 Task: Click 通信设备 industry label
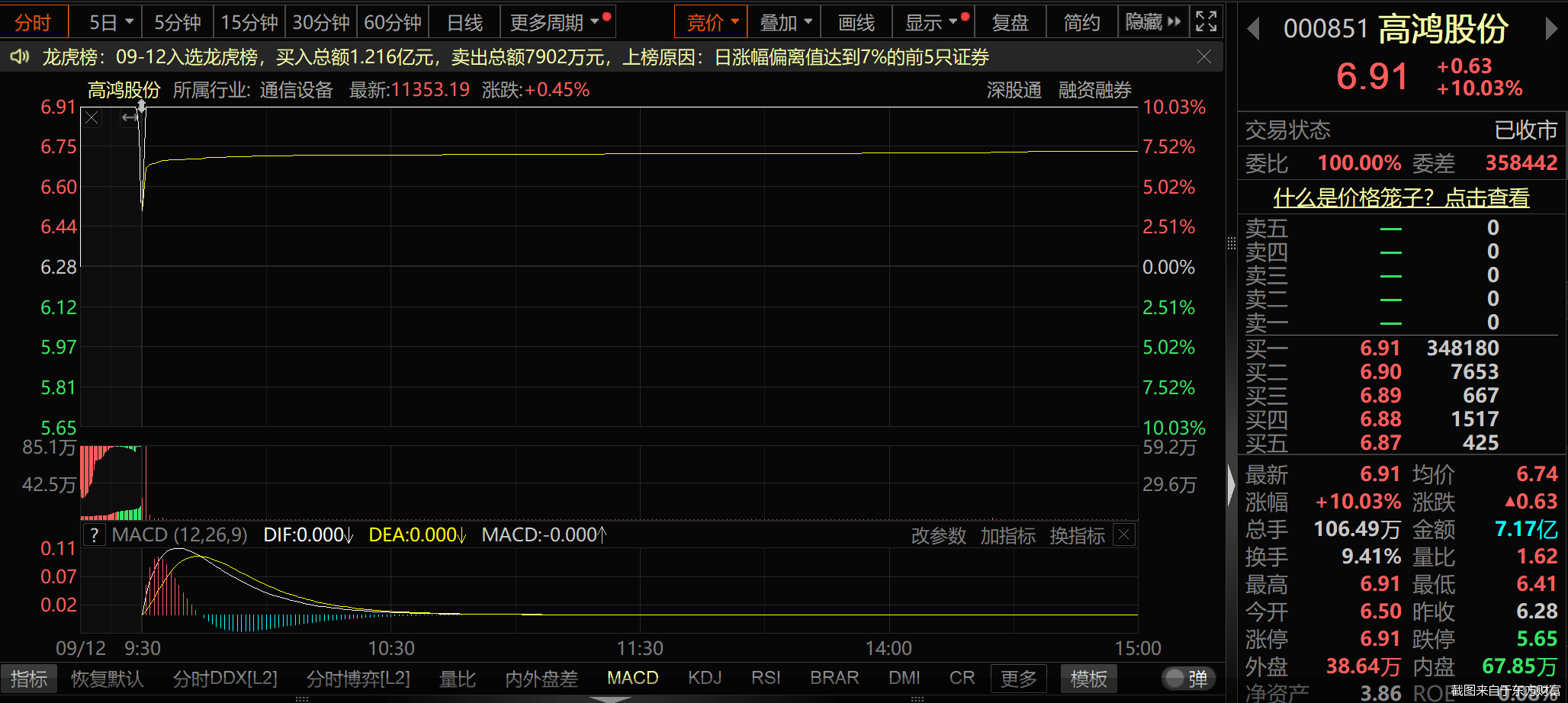point(296,90)
